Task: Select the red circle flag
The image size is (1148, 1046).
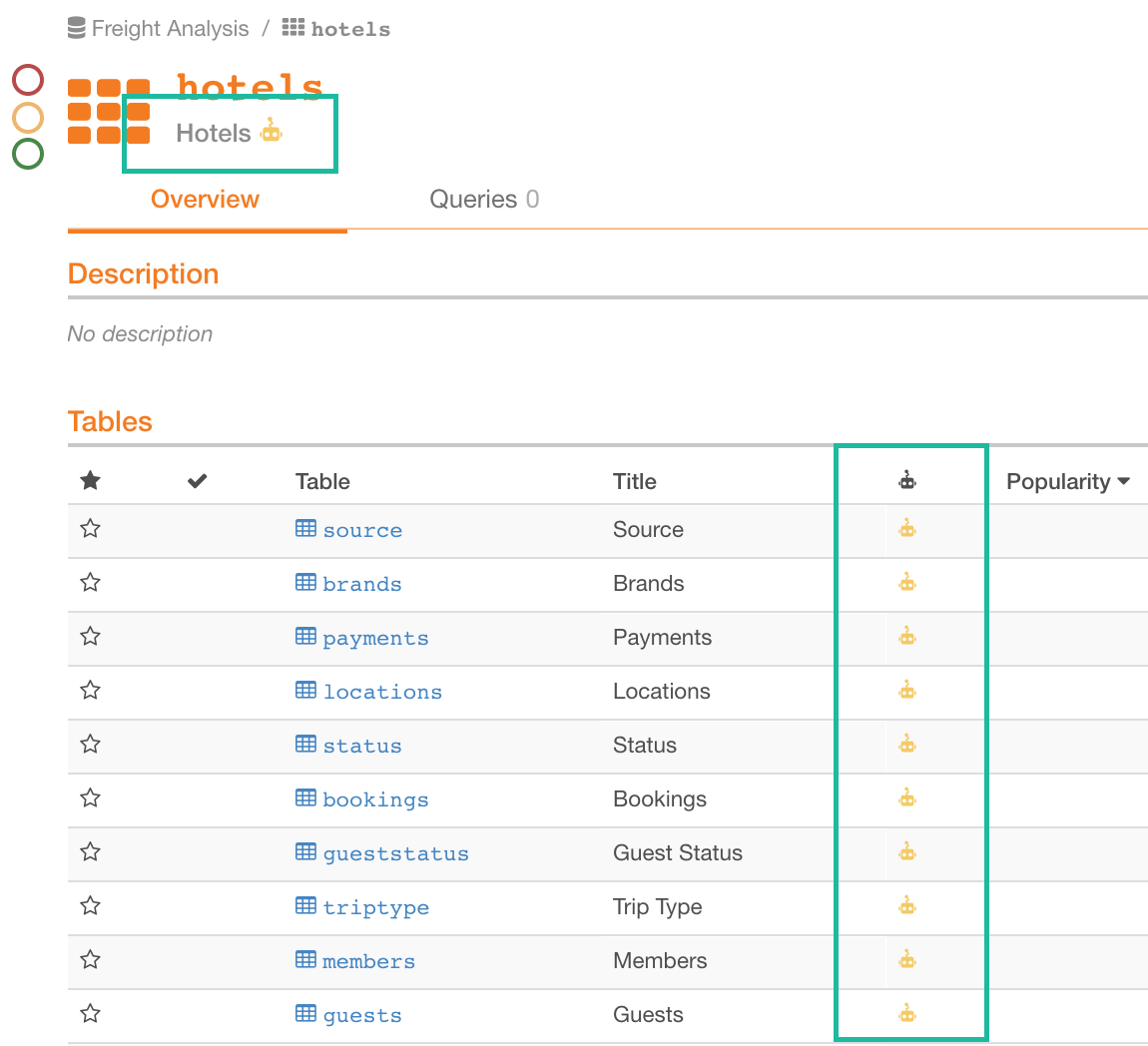Action: point(28,80)
